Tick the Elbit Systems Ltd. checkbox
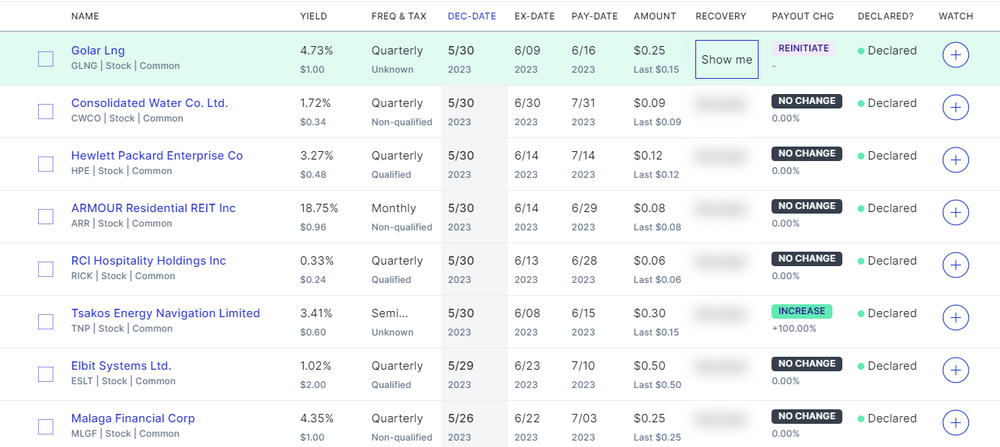Viewport: 1000px width, 447px height. tap(46, 374)
